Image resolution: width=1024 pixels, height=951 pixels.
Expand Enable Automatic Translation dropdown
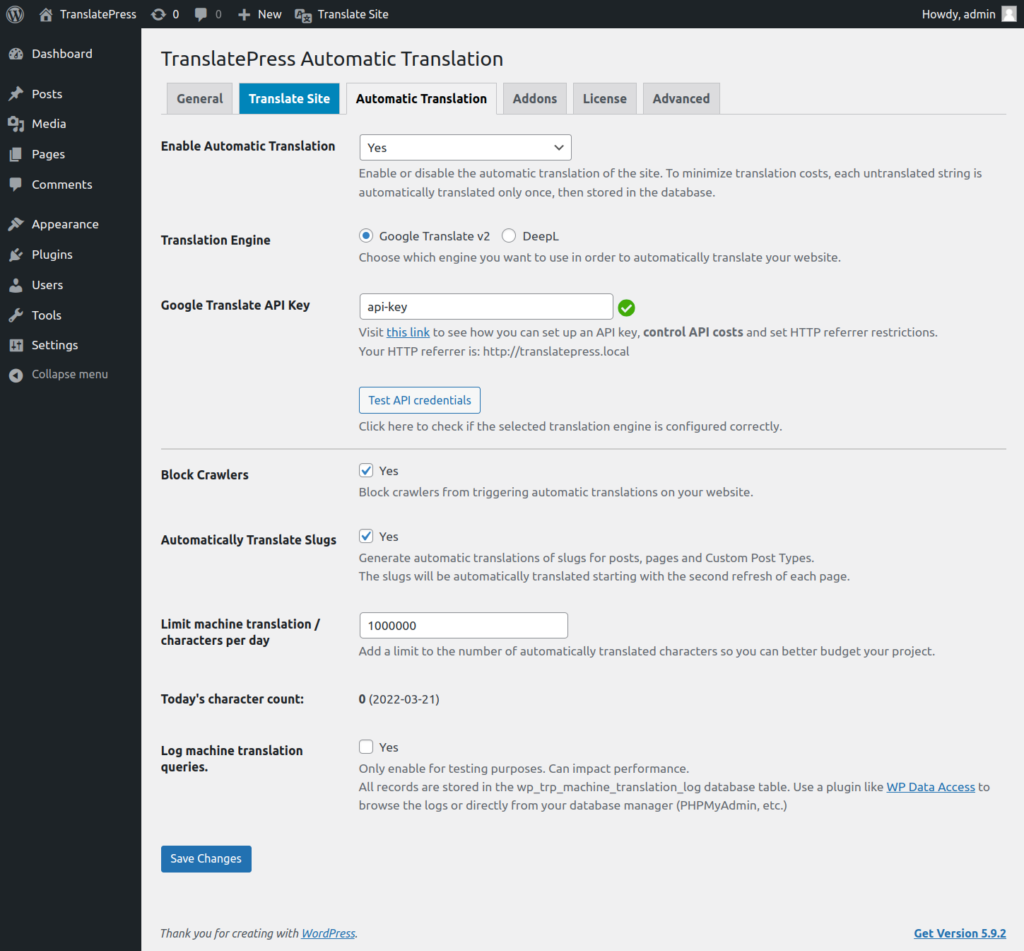(x=465, y=147)
